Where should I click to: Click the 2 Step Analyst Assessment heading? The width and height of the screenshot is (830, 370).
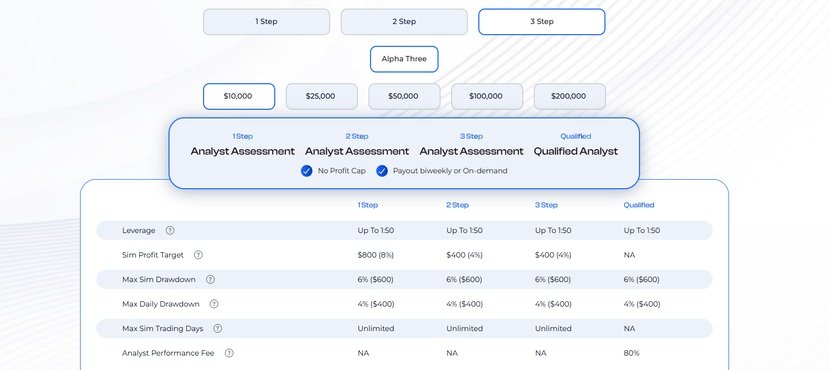(x=357, y=151)
